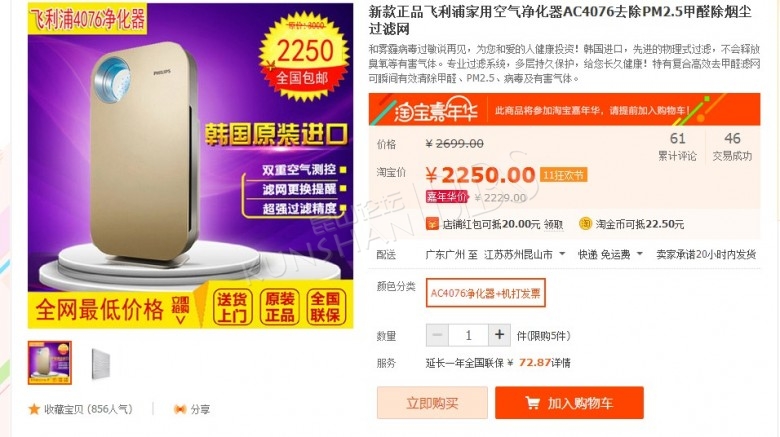Click the 加入购物车 add to cart button

click(x=569, y=403)
